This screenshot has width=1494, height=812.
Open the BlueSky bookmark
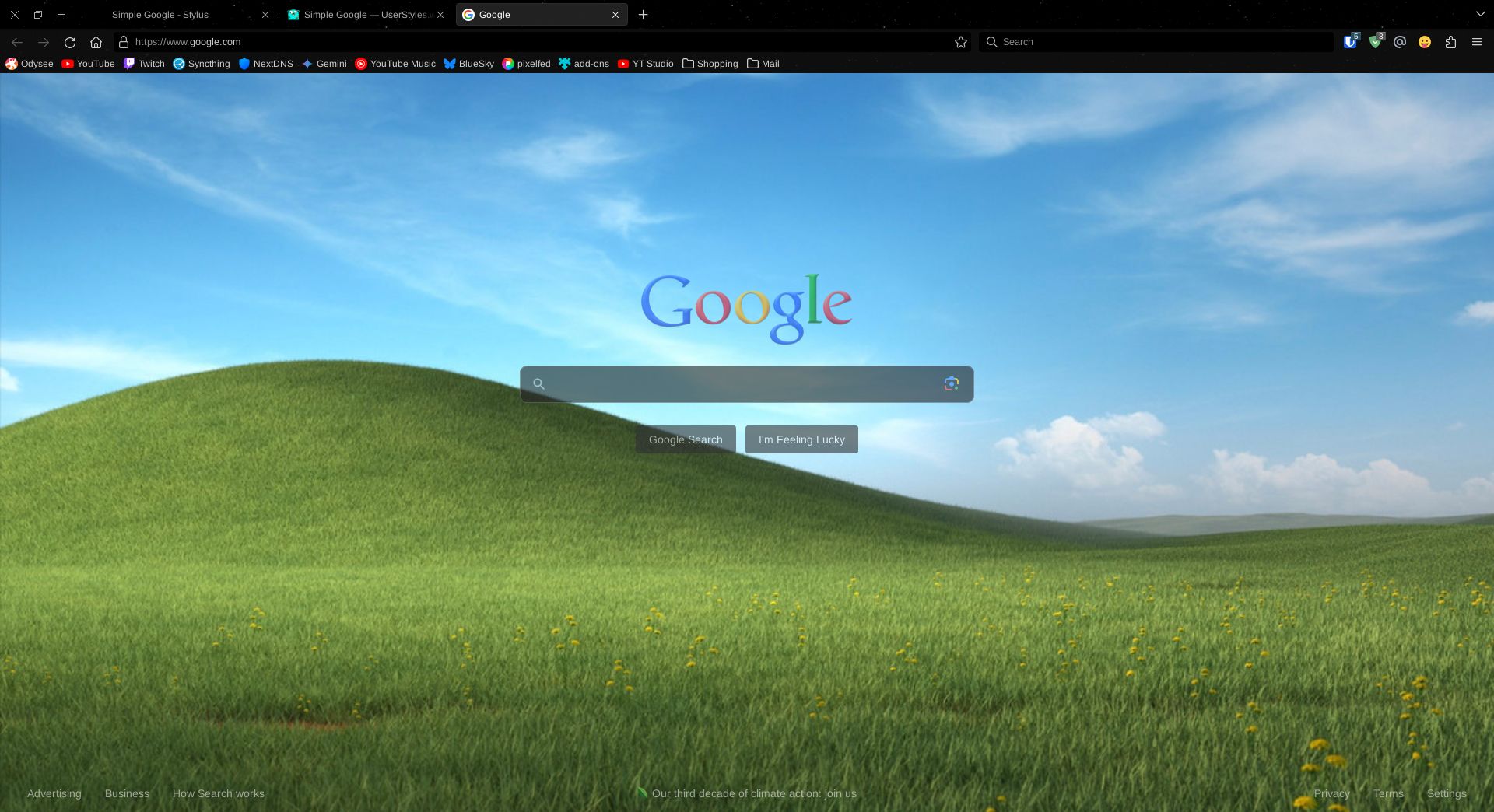click(468, 64)
